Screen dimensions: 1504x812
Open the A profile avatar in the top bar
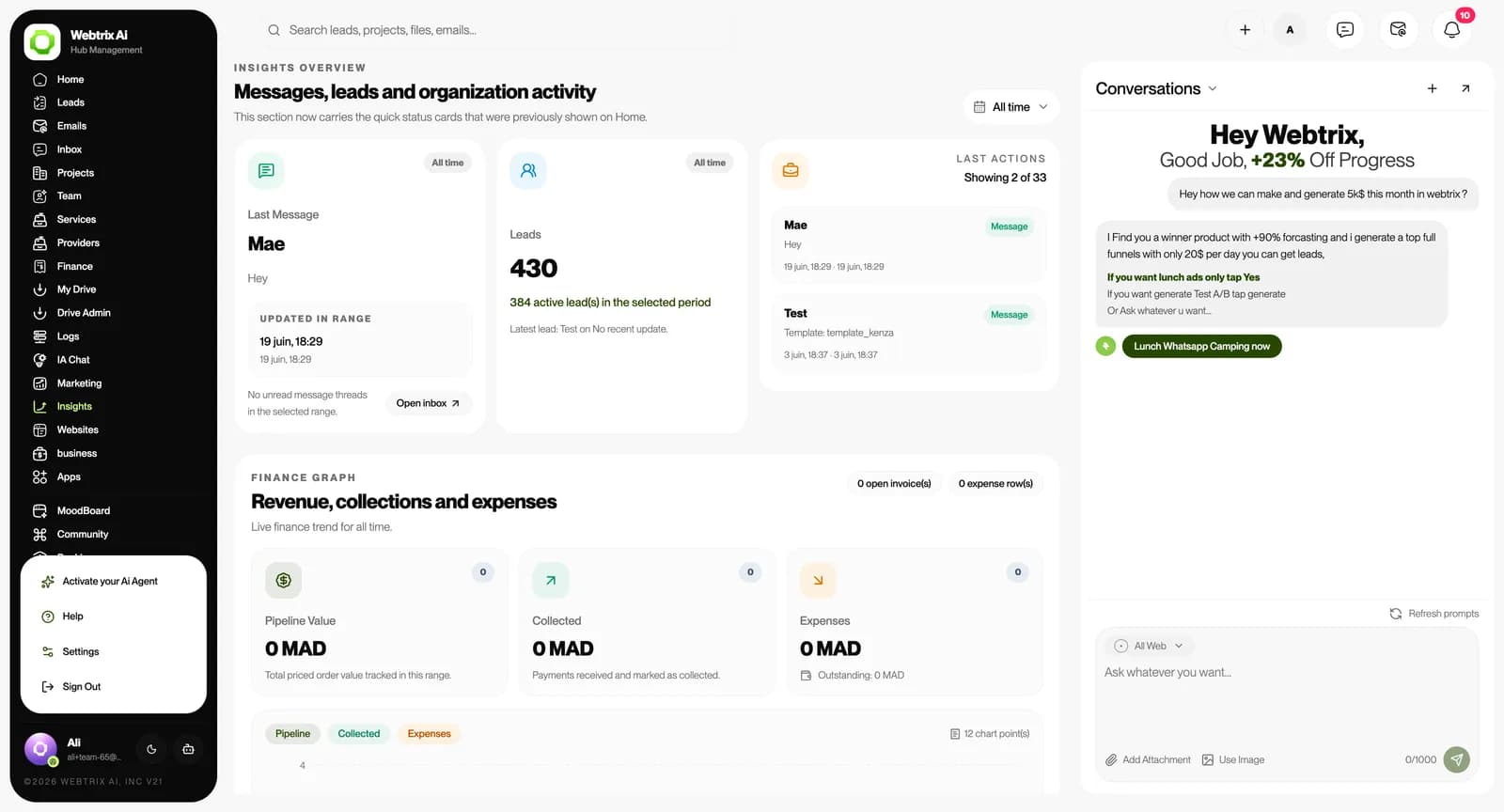(1290, 30)
